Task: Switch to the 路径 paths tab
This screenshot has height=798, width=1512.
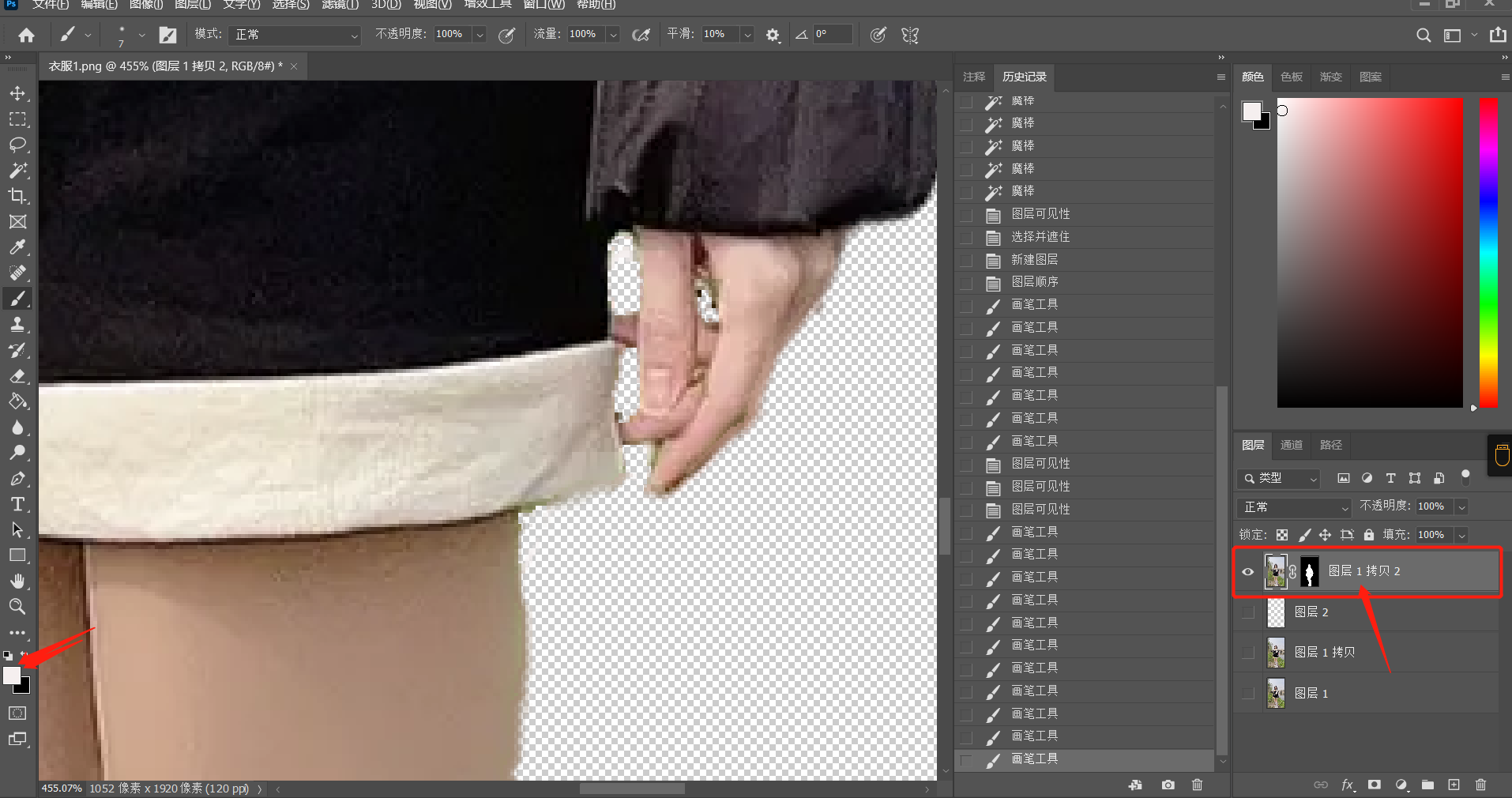Action: 1331,445
